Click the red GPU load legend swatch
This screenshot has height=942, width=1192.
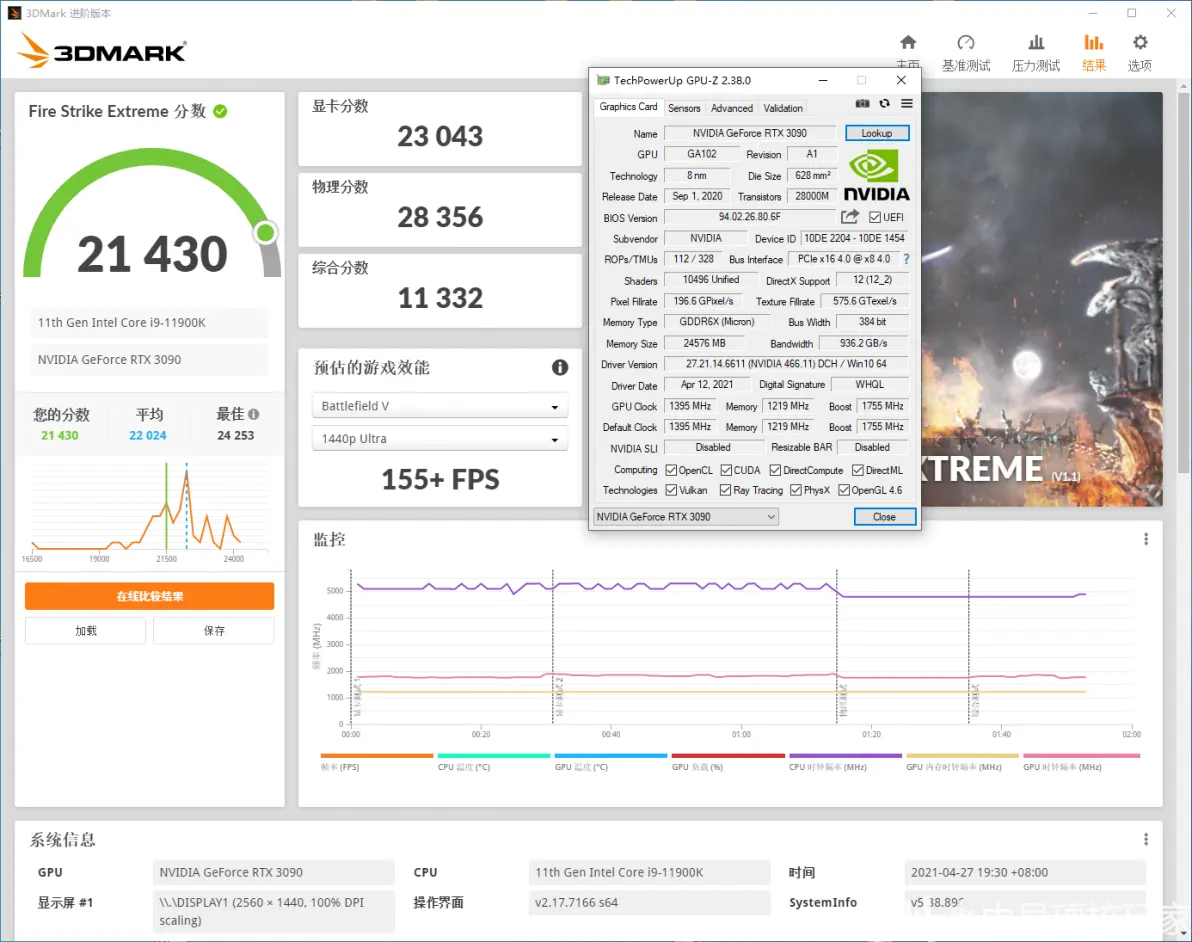(728, 756)
